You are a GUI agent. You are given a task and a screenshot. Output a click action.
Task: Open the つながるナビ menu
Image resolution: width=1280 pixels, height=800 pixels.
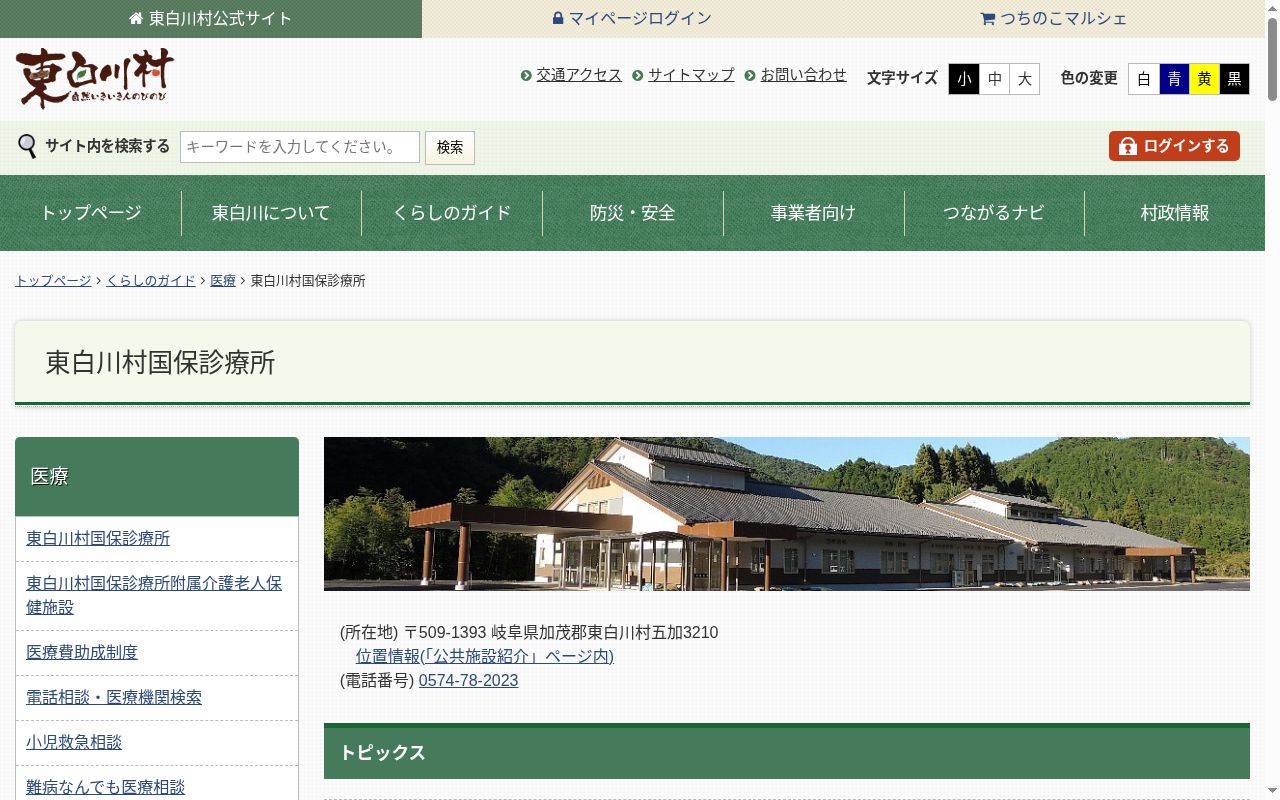[994, 213]
